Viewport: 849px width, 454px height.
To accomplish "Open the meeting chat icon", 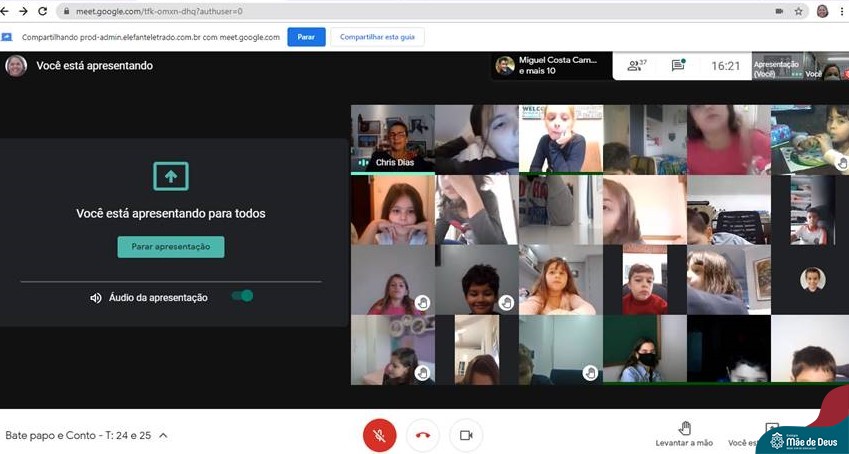I will click(678, 66).
